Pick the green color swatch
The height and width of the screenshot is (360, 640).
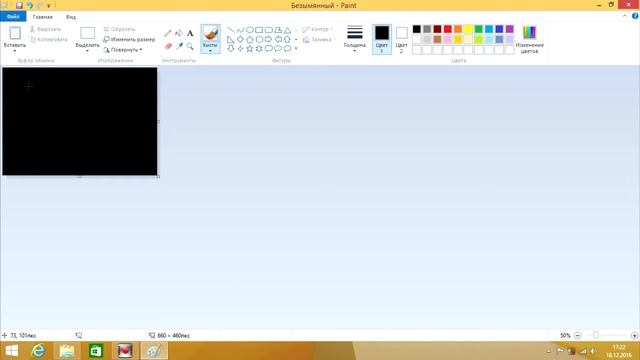pyautogui.click(x=478, y=29)
